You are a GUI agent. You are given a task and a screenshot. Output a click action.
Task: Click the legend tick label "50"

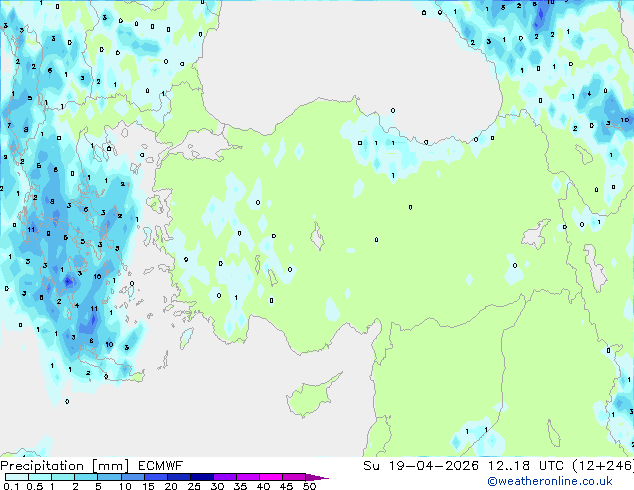pyautogui.click(x=310, y=486)
